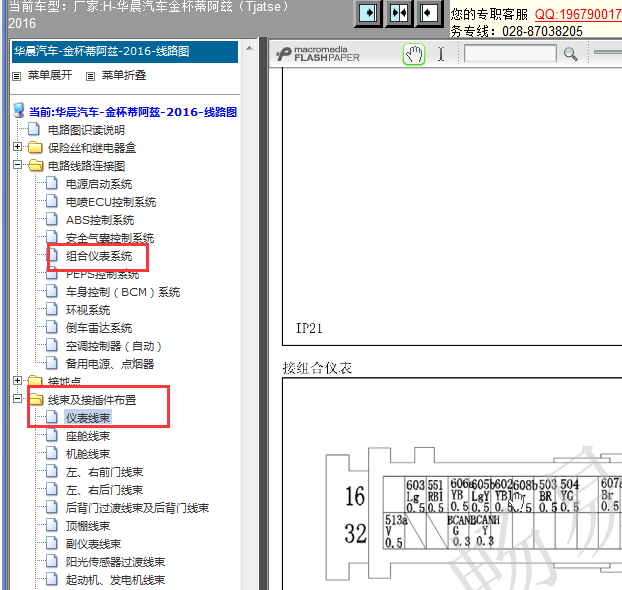622x590 pixels.
Task: Select the 电路线路连接图 folder label
Action: tap(86, 166)
